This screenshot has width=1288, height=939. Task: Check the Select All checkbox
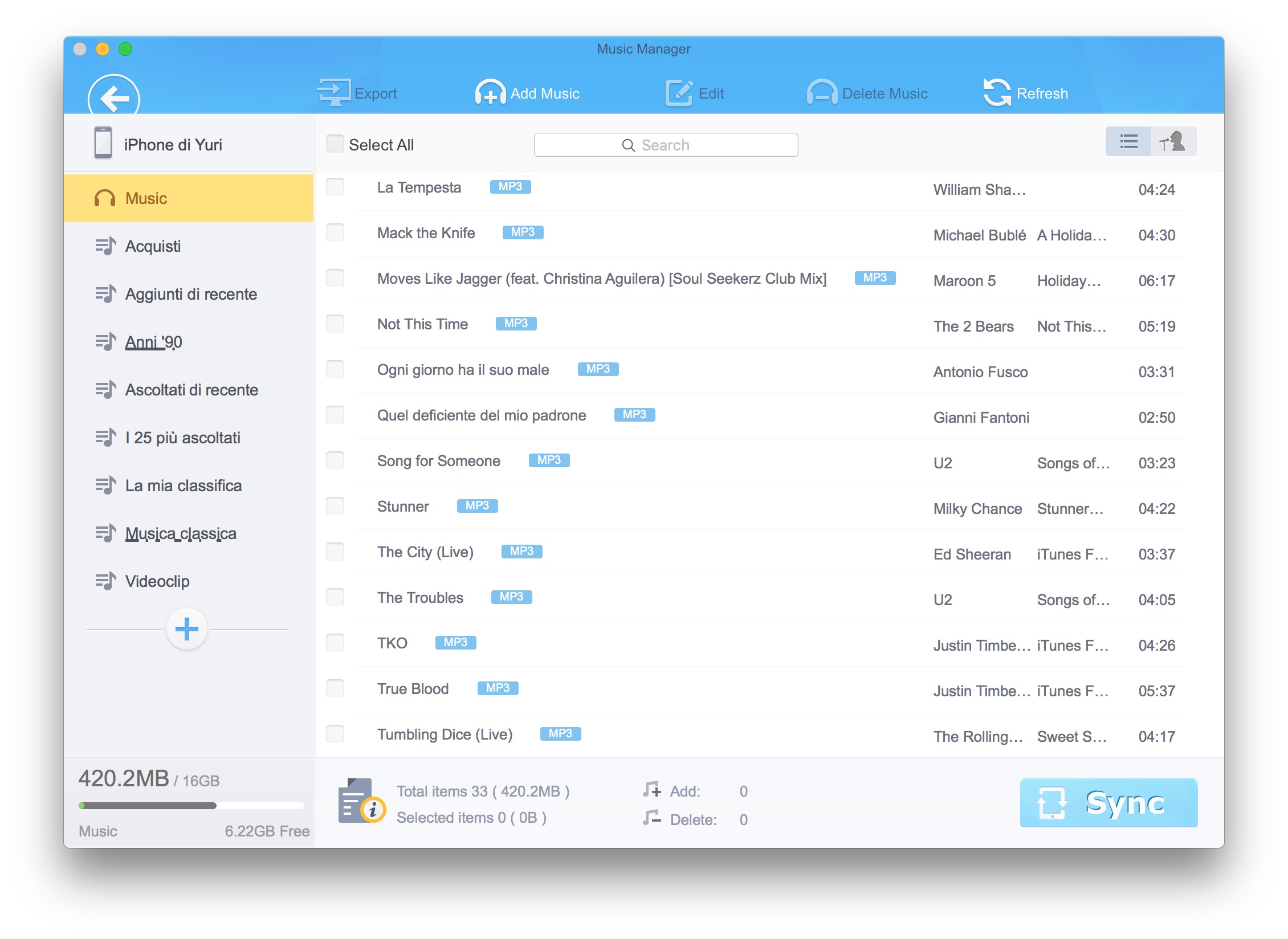point(335,144)
